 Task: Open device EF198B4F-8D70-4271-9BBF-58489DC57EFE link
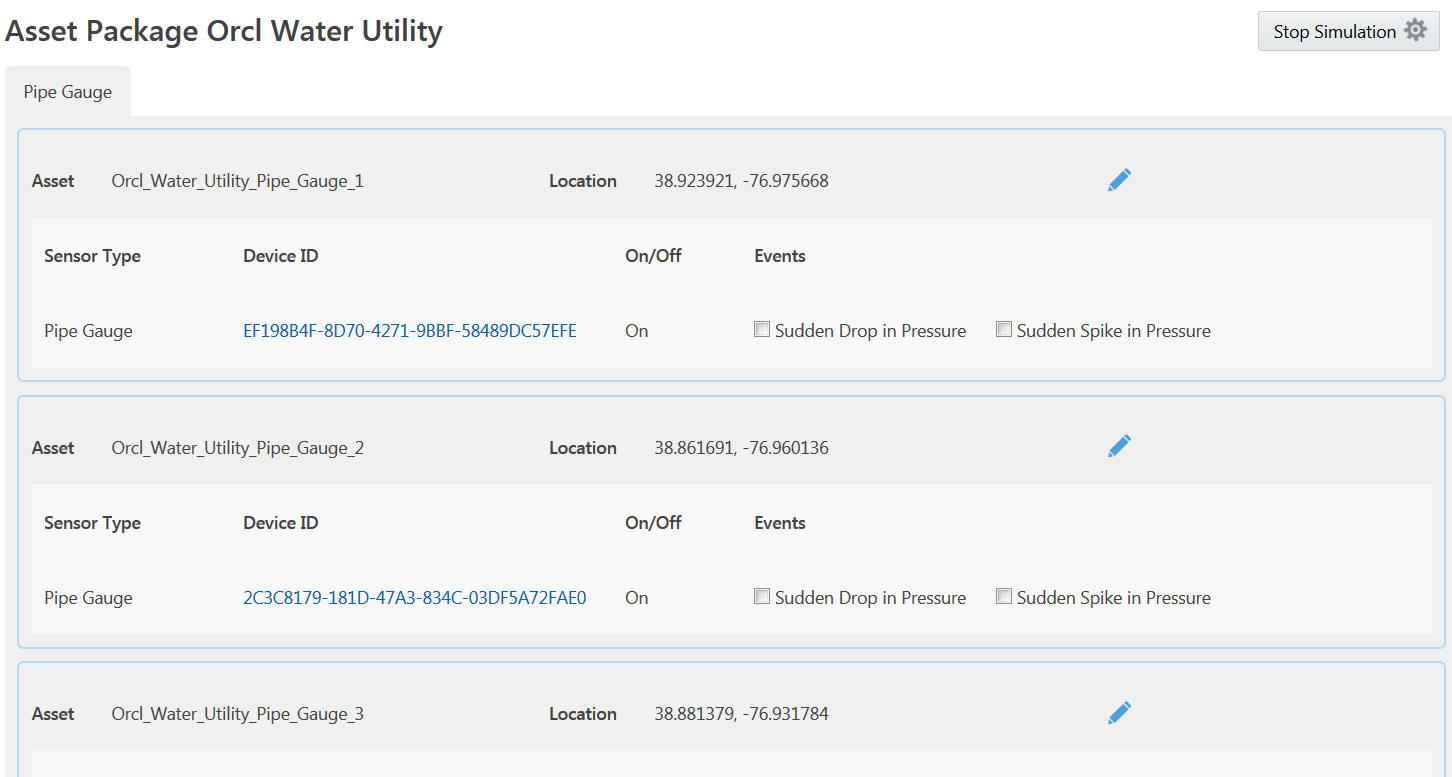pos(410,331)
